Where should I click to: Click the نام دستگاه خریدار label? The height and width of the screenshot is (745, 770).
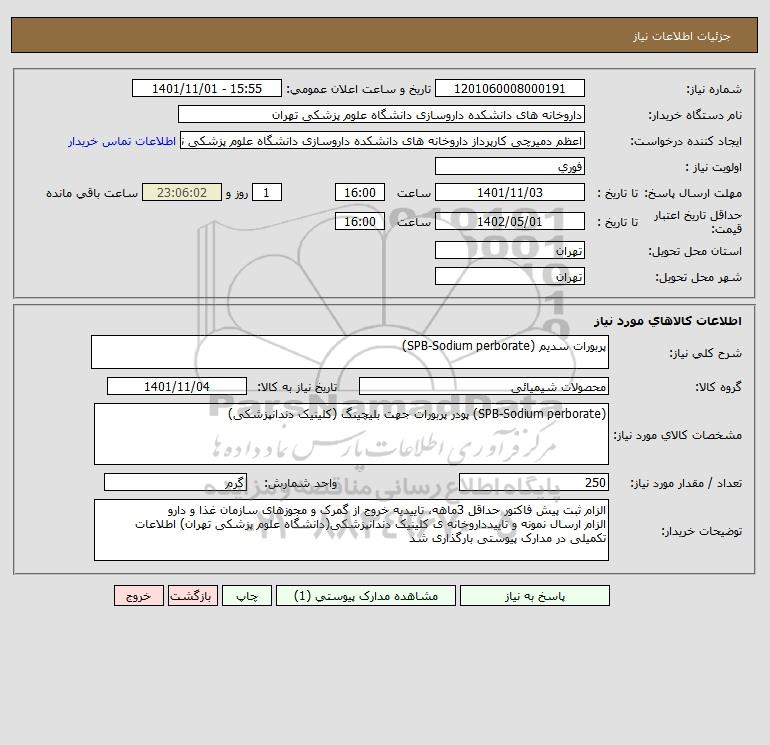(695, 115)
